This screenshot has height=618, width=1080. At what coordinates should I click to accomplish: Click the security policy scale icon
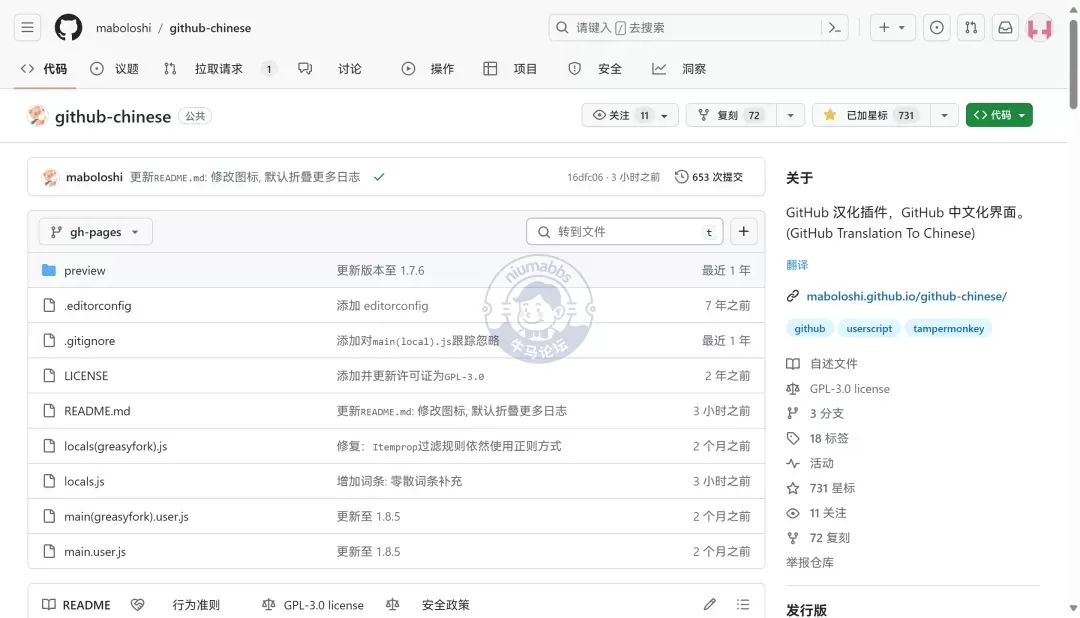pyautogui.click(x=393, y=605)
